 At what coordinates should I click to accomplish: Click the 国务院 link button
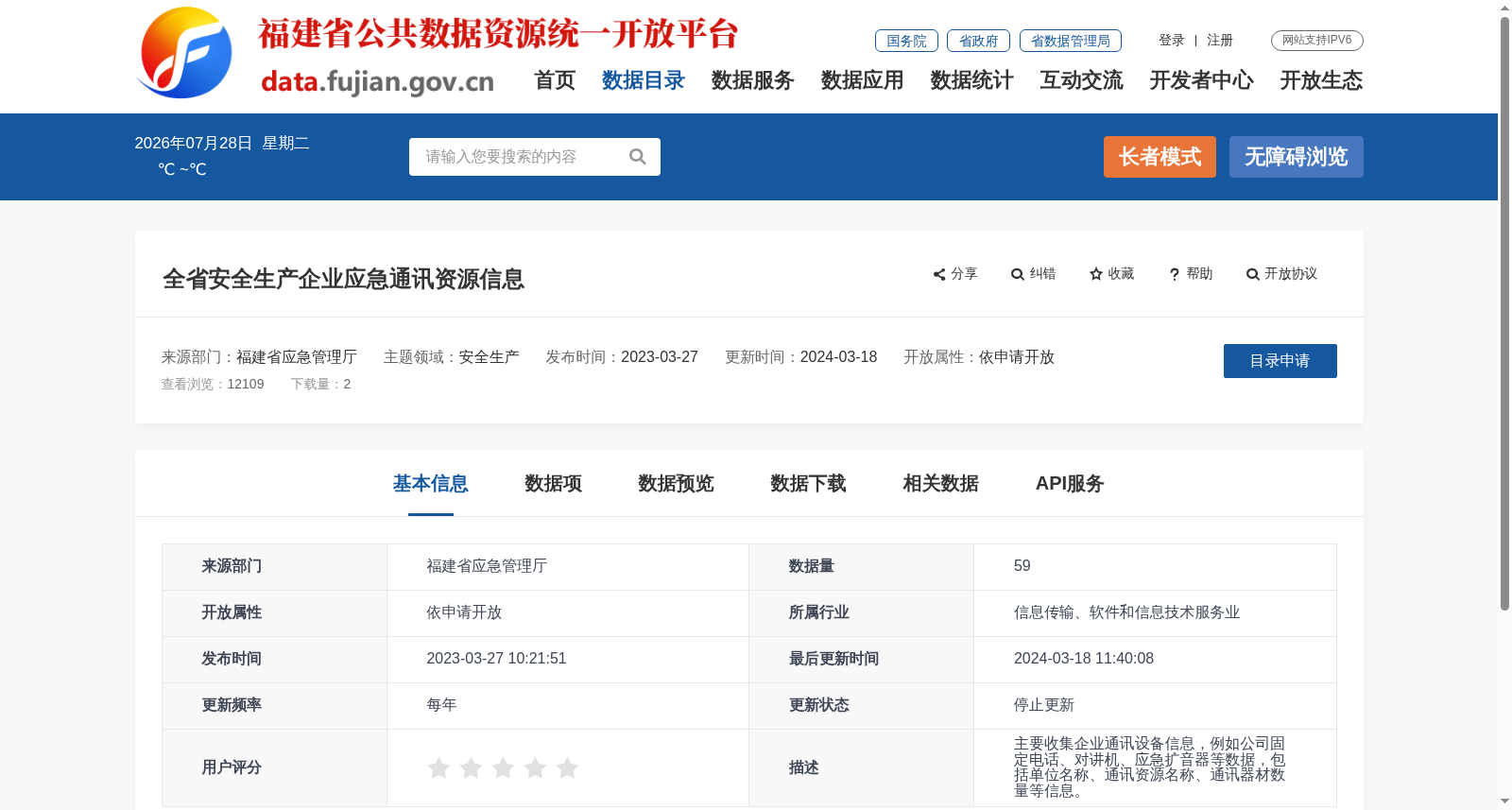pos(906,41)
